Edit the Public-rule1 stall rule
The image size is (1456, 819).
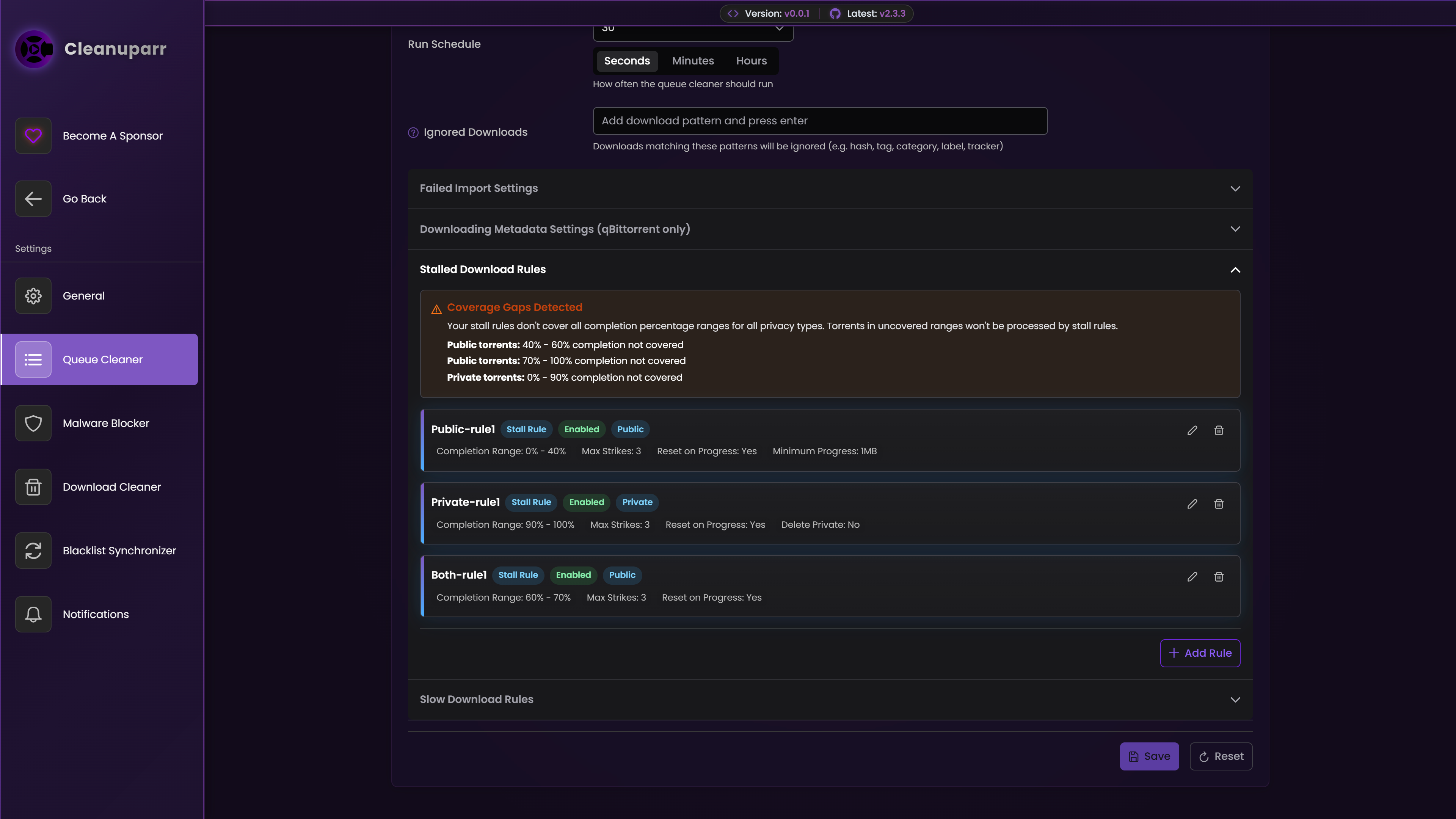pyautogui.click(x=1192, y=431)
